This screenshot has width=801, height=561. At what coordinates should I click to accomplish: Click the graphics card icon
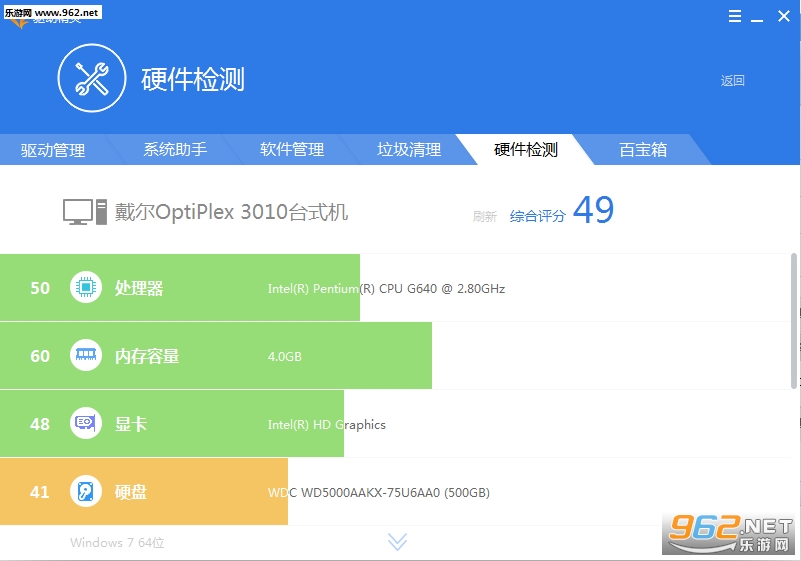click(x=86, y=423)
